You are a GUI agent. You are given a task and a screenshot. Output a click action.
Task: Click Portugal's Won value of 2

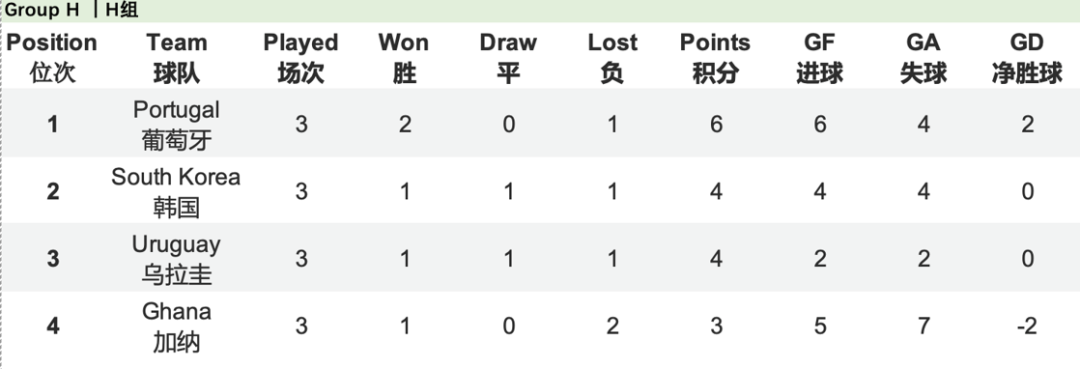click(404, 125)
